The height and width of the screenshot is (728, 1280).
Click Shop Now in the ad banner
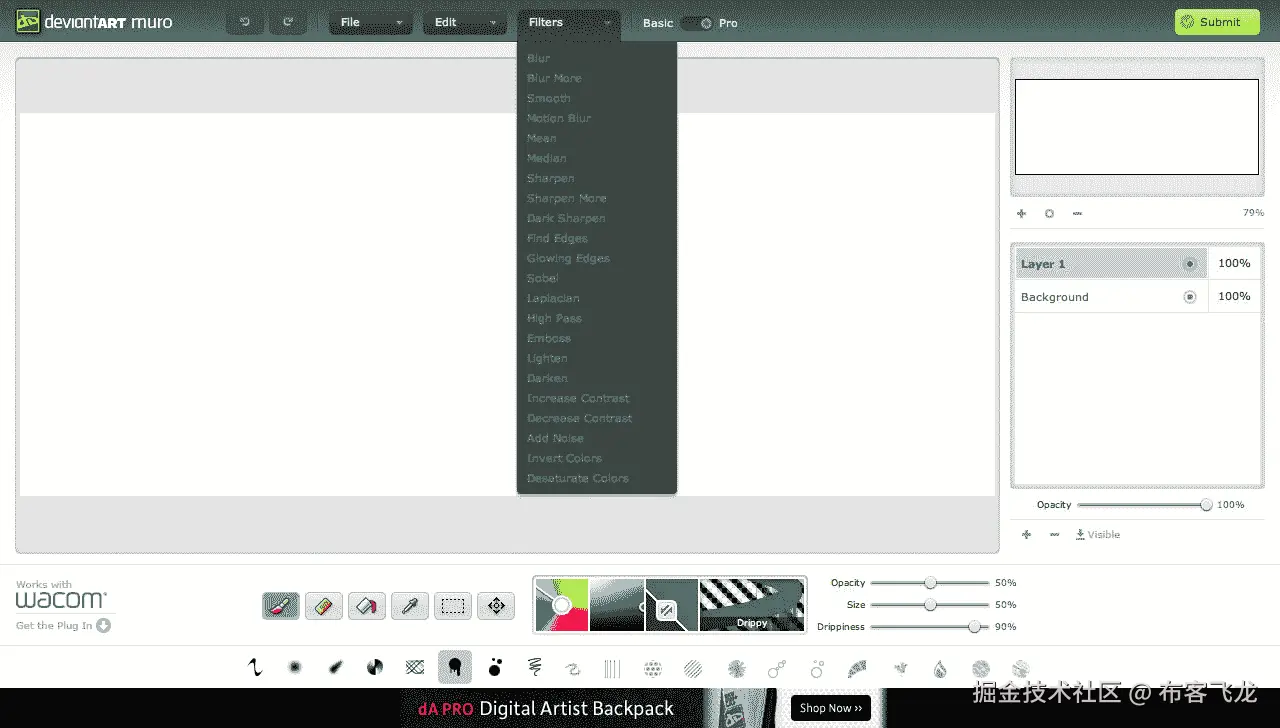click(831, 708)
